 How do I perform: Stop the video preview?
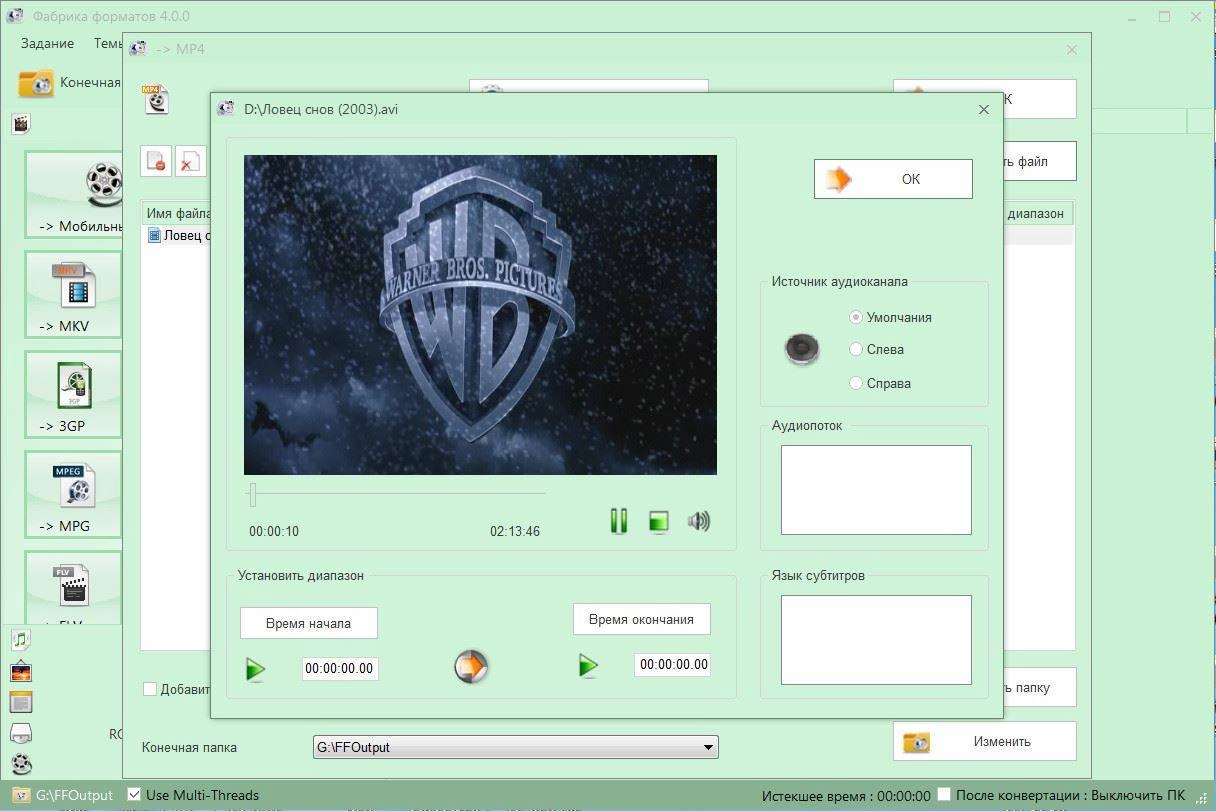[658, 521]
